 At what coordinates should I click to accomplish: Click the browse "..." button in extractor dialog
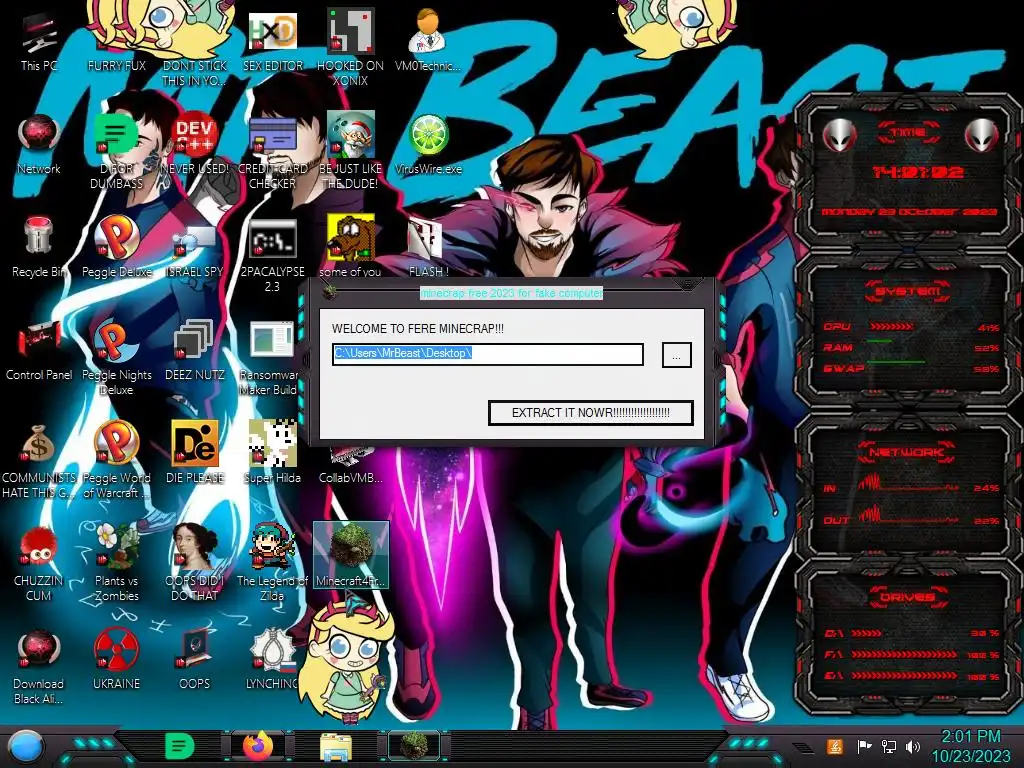[x=677, y=355]
